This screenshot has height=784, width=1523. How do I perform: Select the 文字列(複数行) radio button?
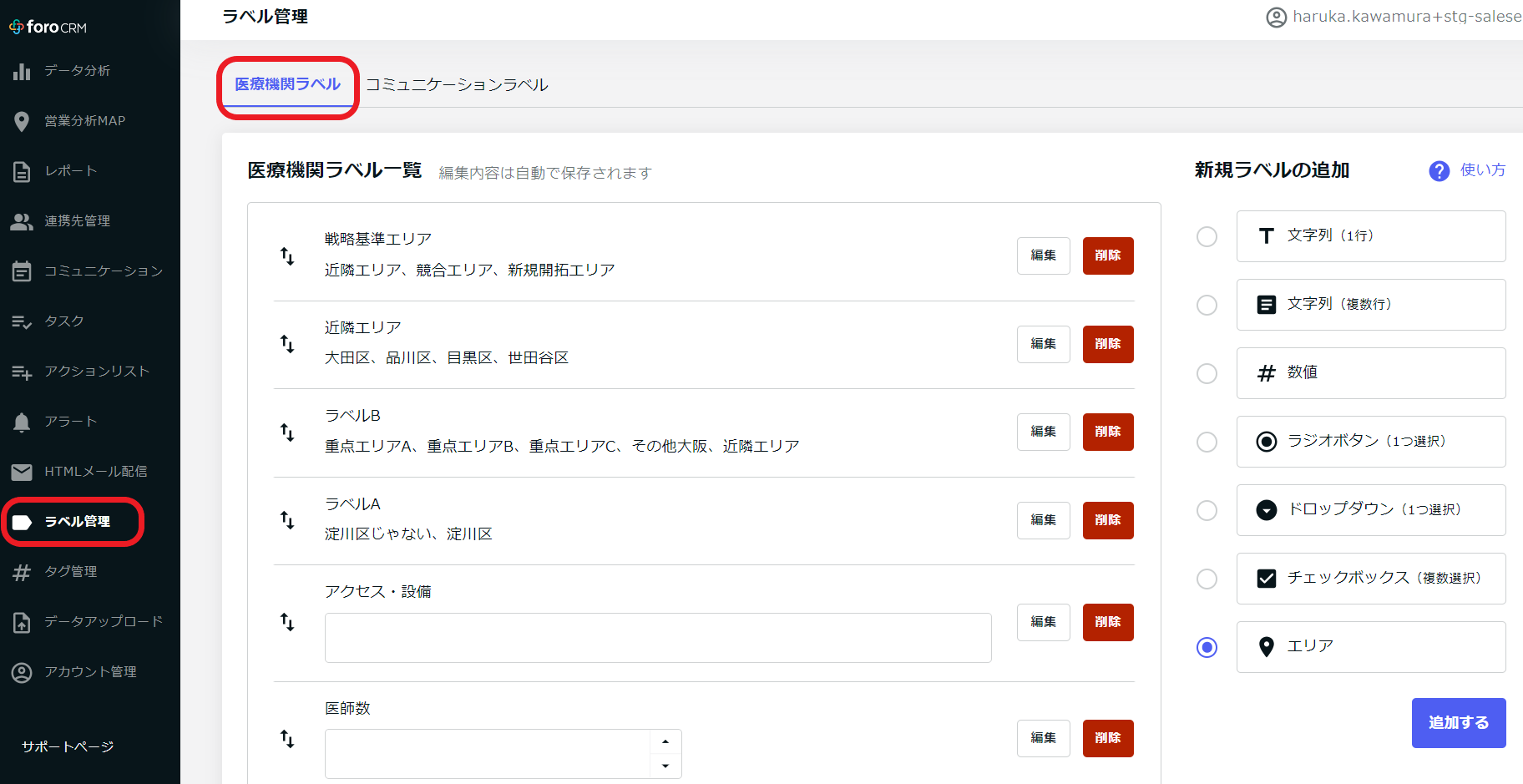(x=1207, y=305)
